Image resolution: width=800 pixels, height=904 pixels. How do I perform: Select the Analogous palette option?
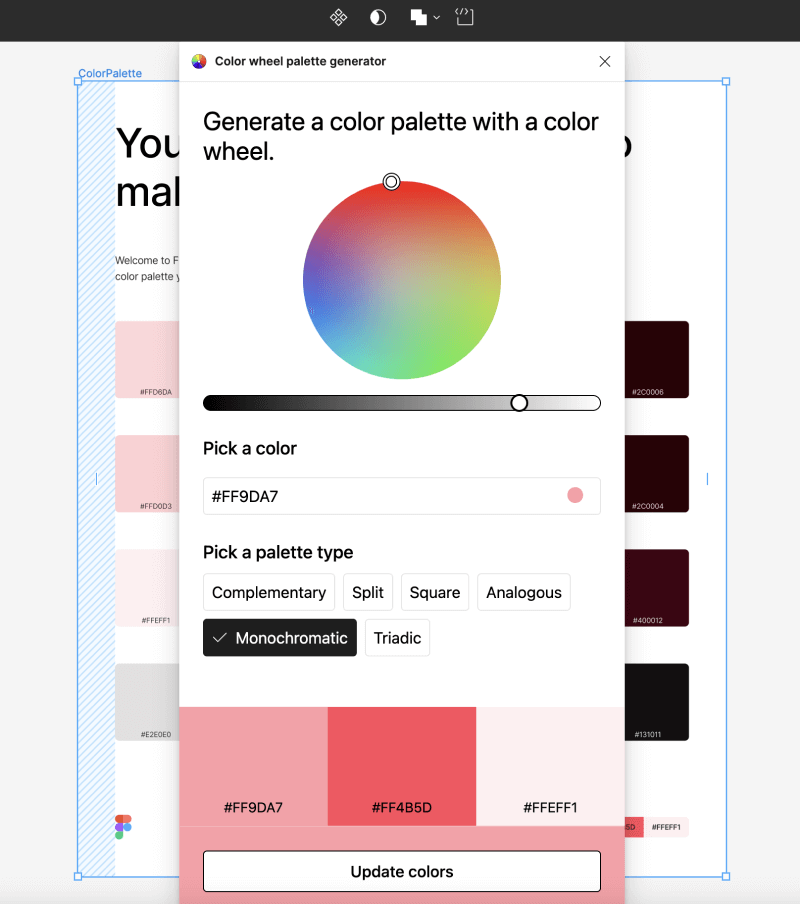click(x=523, y=592)
